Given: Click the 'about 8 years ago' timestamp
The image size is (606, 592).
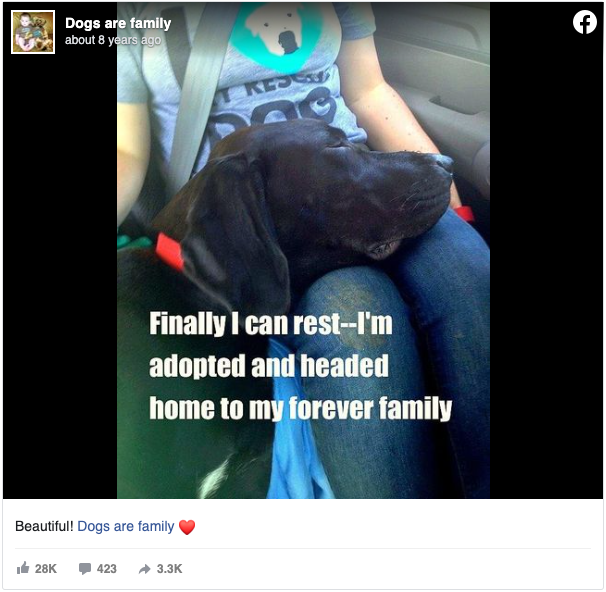Looking at the screenshot, I should coord(113,40).
